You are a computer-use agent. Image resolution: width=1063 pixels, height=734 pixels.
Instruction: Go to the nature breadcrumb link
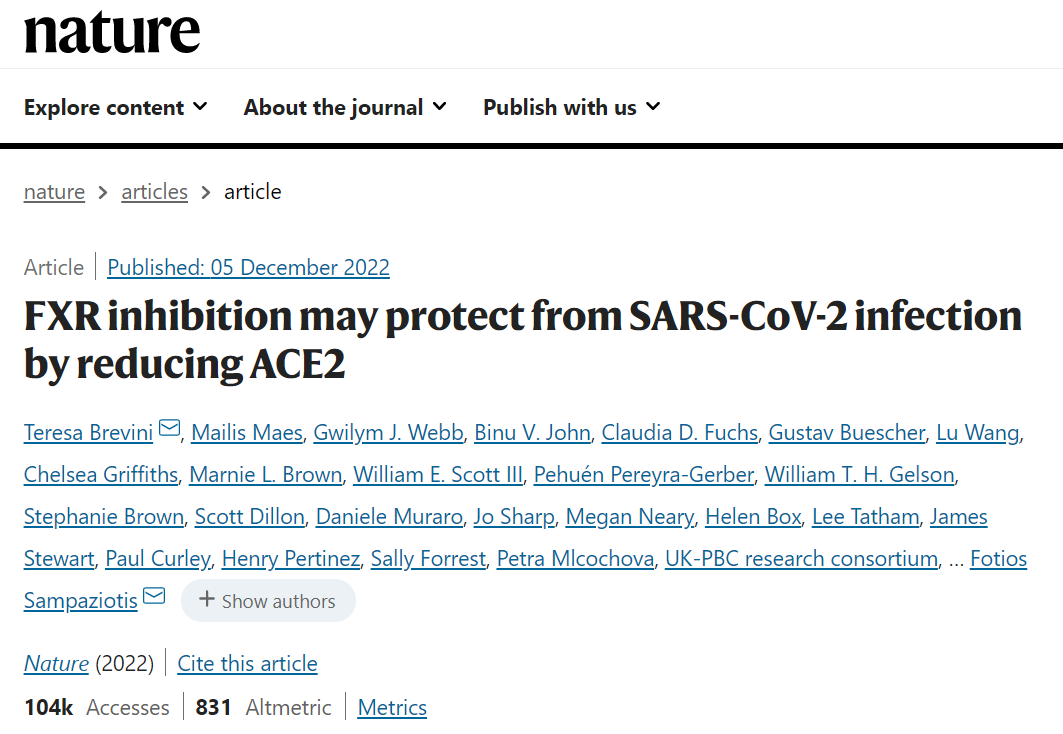click(54, 192)
